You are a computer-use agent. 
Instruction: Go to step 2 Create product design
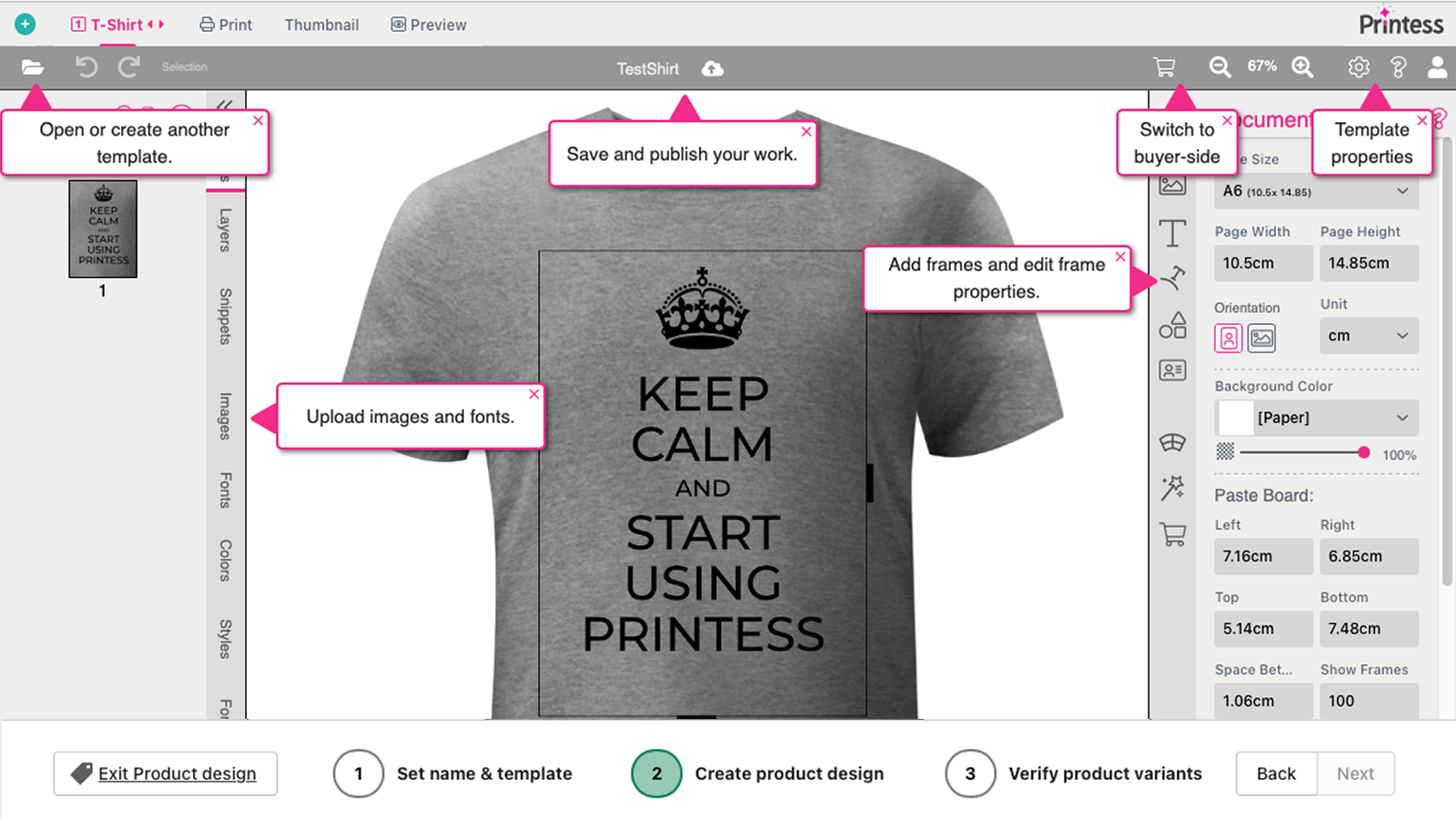click(x=758, y=773)
